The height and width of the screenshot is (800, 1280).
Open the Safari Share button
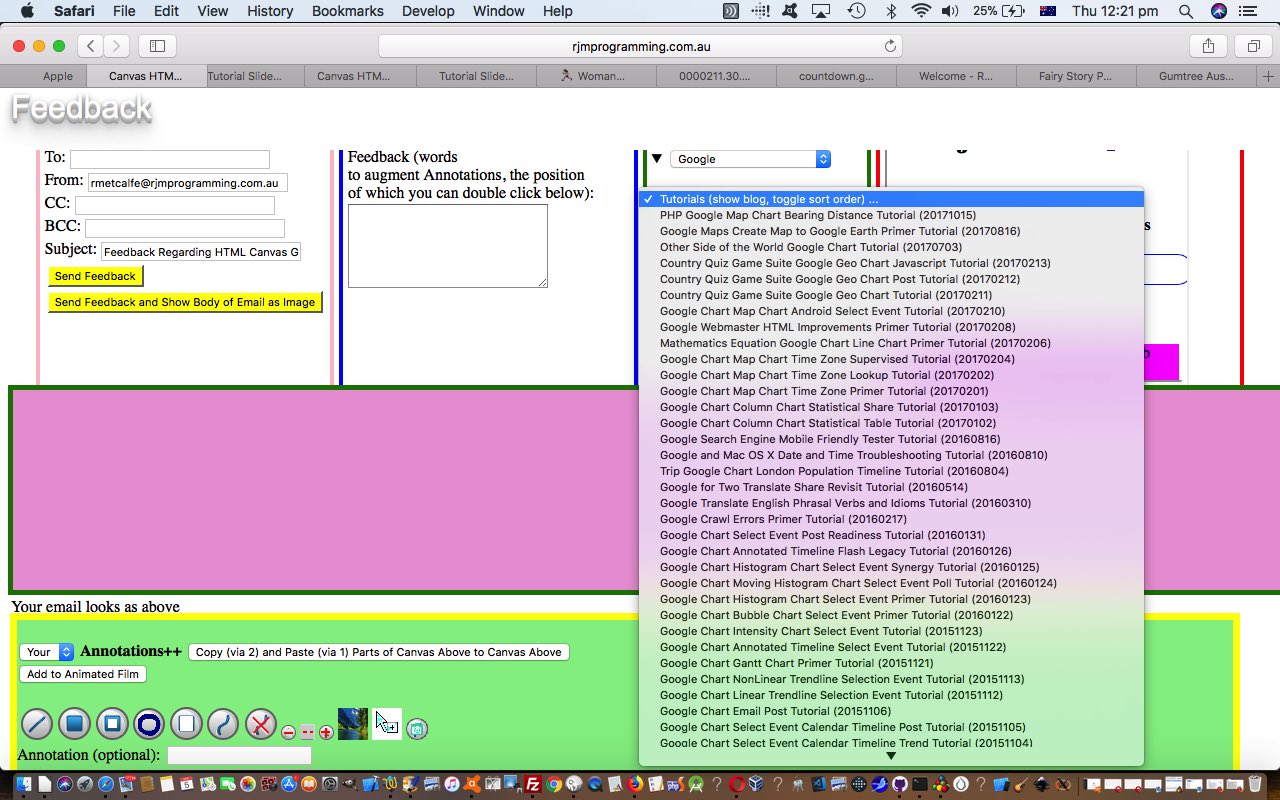pyautogui.click(x=1208, y=46)
